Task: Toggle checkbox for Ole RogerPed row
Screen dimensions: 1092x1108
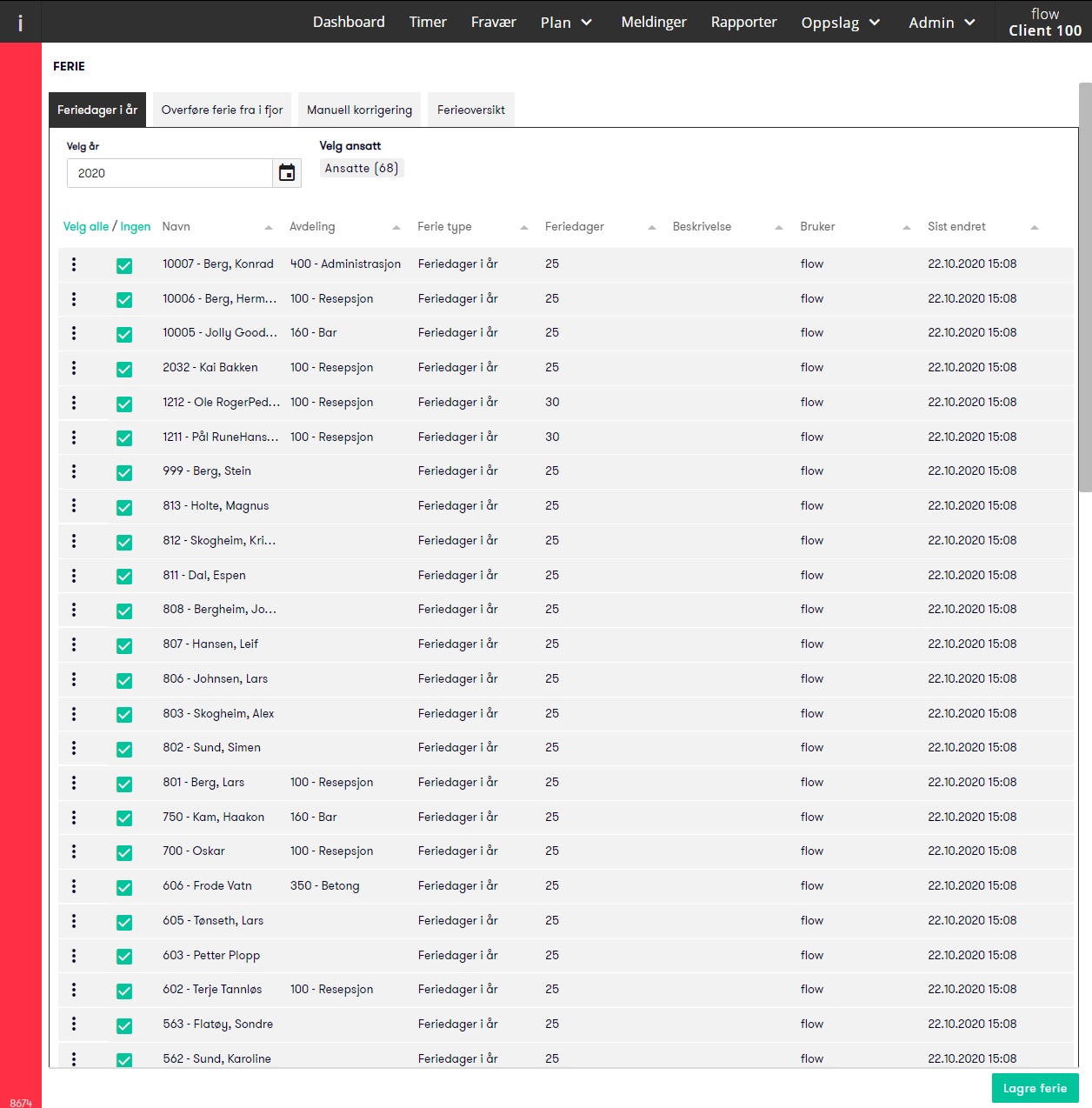Action: (124, 404)
